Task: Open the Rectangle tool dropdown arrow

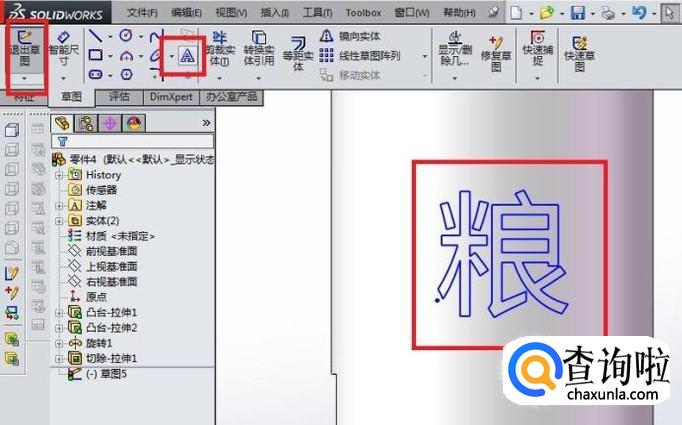Action: click(110, 56)
